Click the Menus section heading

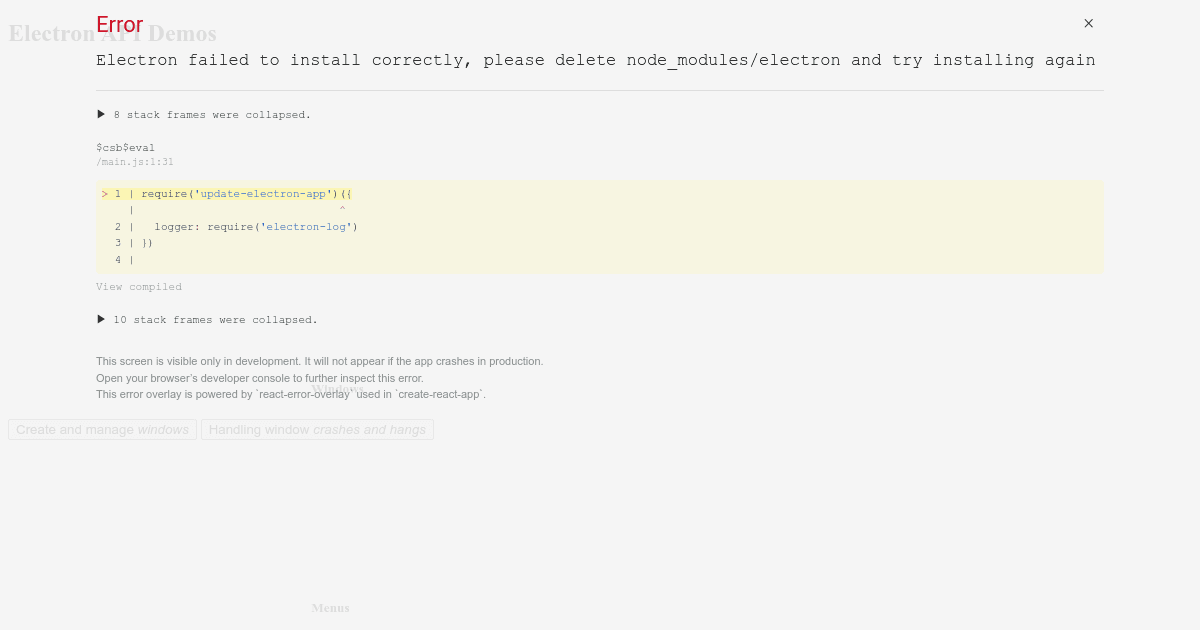point(330,608)
